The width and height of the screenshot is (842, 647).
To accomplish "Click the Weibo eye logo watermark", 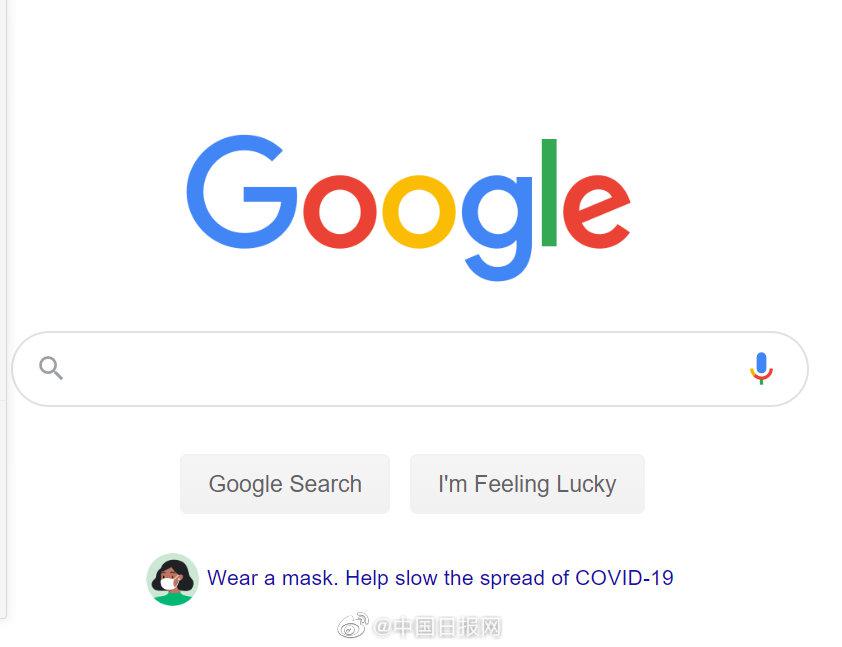I will coord(353,626).
